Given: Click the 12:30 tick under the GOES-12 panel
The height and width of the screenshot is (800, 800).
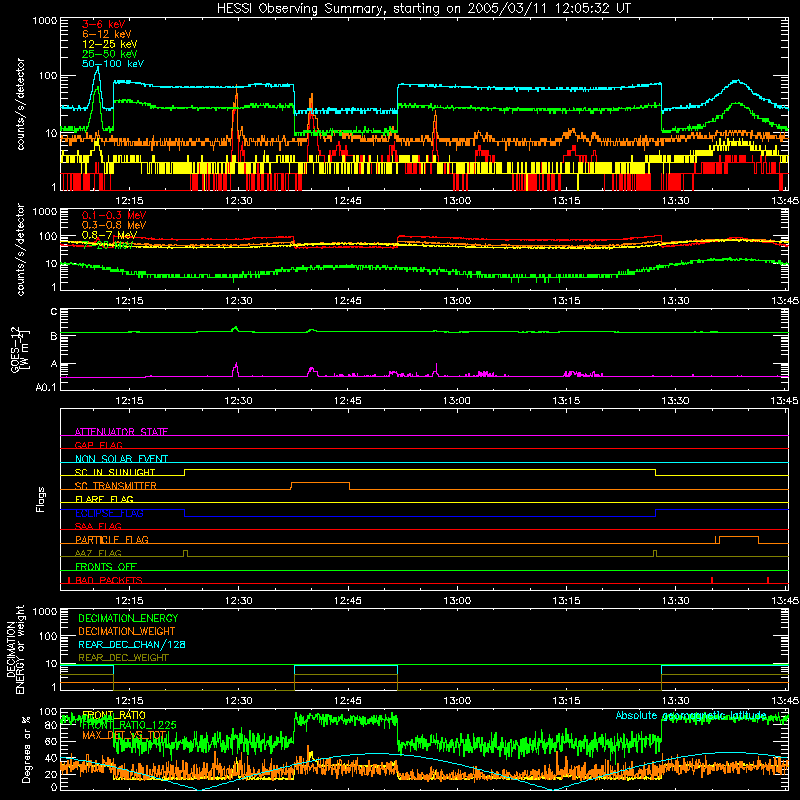Looking at the screenshot, I should pos(239,401).
